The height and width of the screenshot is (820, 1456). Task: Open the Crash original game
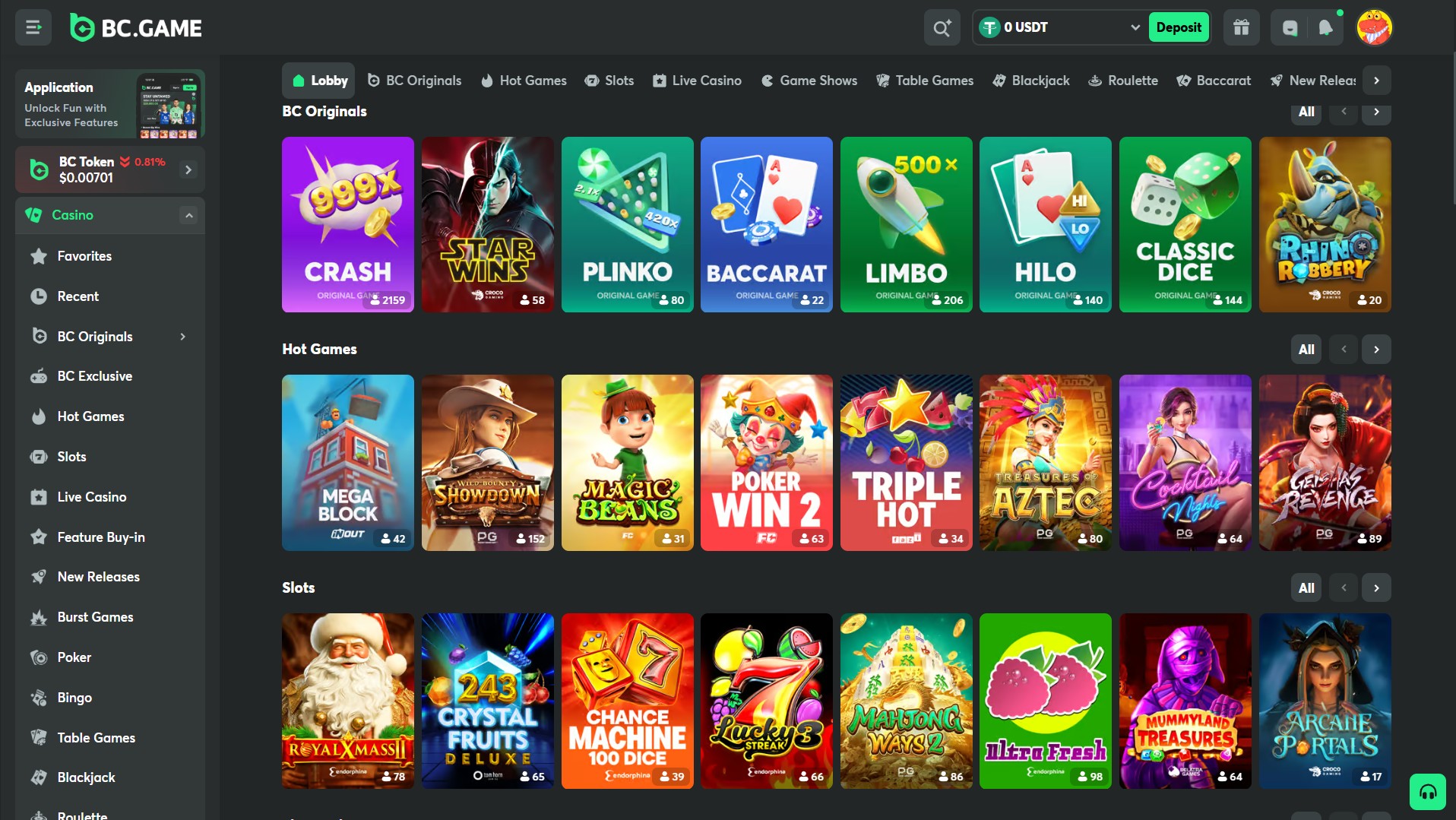[x=348, y=225]
